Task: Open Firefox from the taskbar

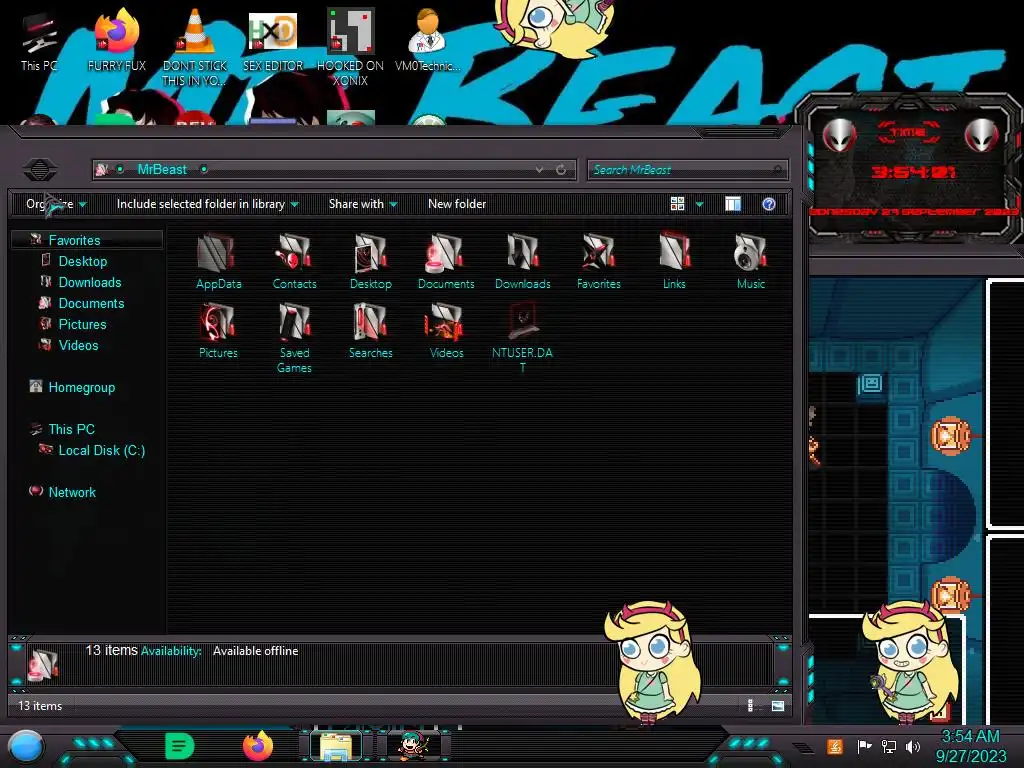Action: [x=258, y=745]
